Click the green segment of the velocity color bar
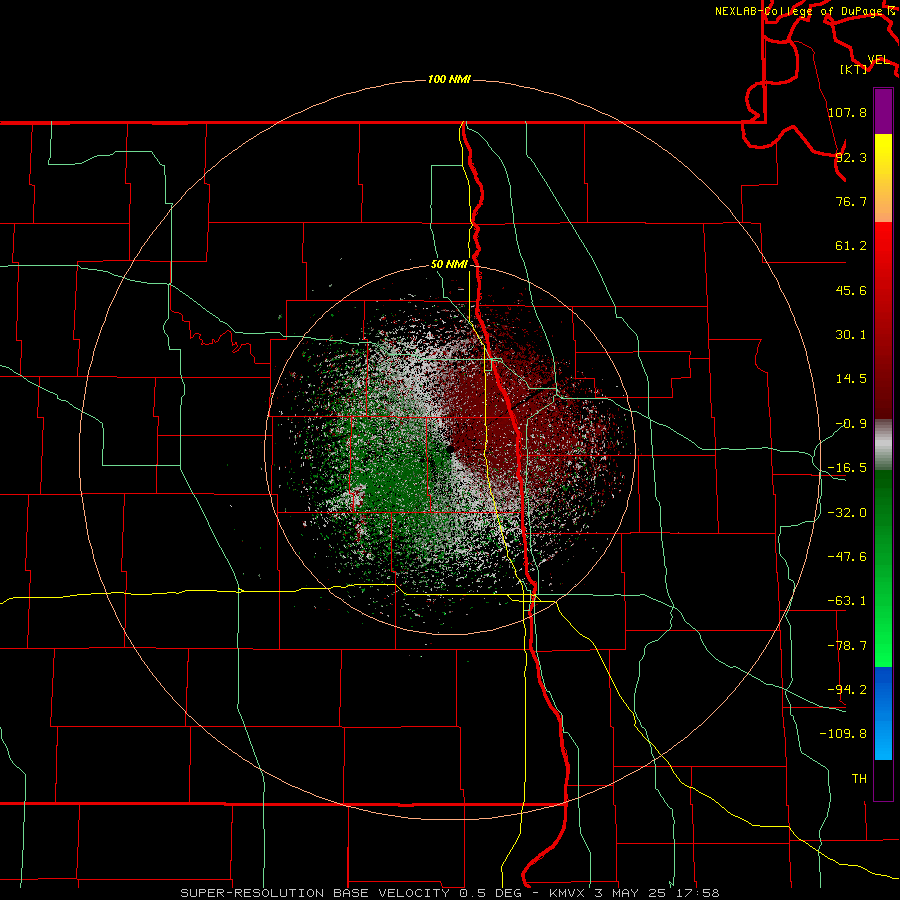 tap(883, 568)
